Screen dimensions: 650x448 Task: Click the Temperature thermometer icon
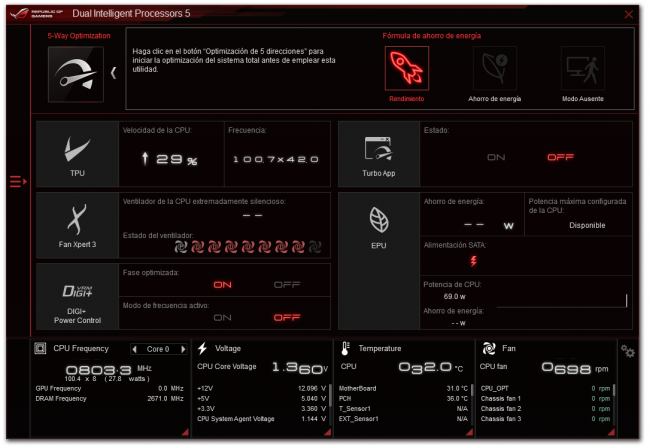click(x=345, y=349)
